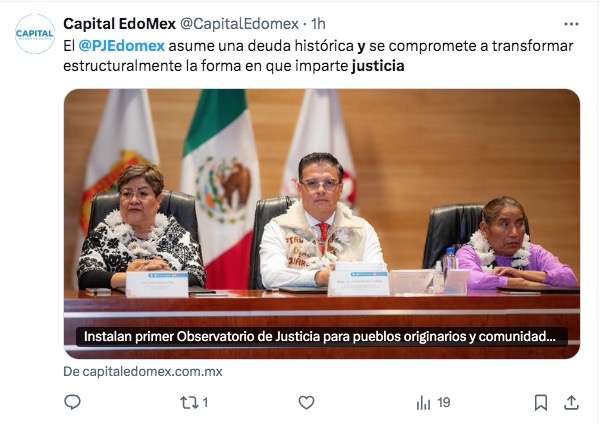
Task: Share the tweet via upload icon
Action: pos(571,403)
